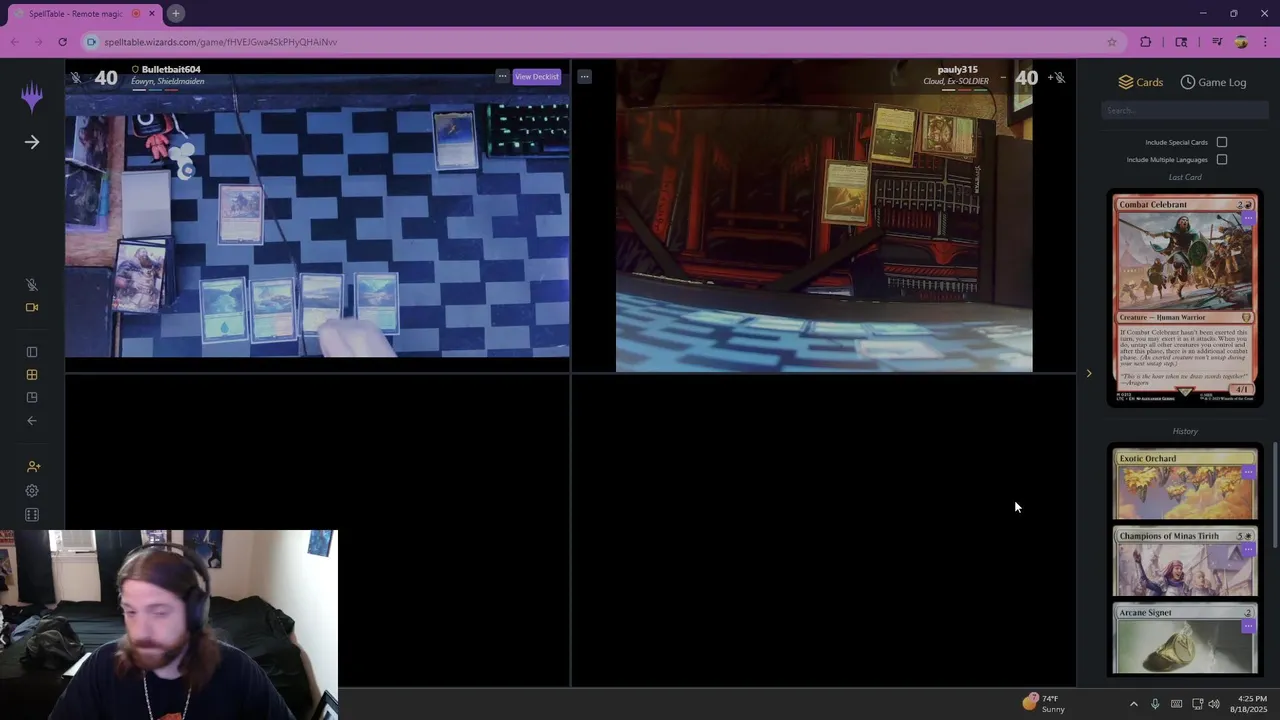Collapse the cards panel with chevron
This screenshot has width=1280, height=720.
tap(1089, 374)
